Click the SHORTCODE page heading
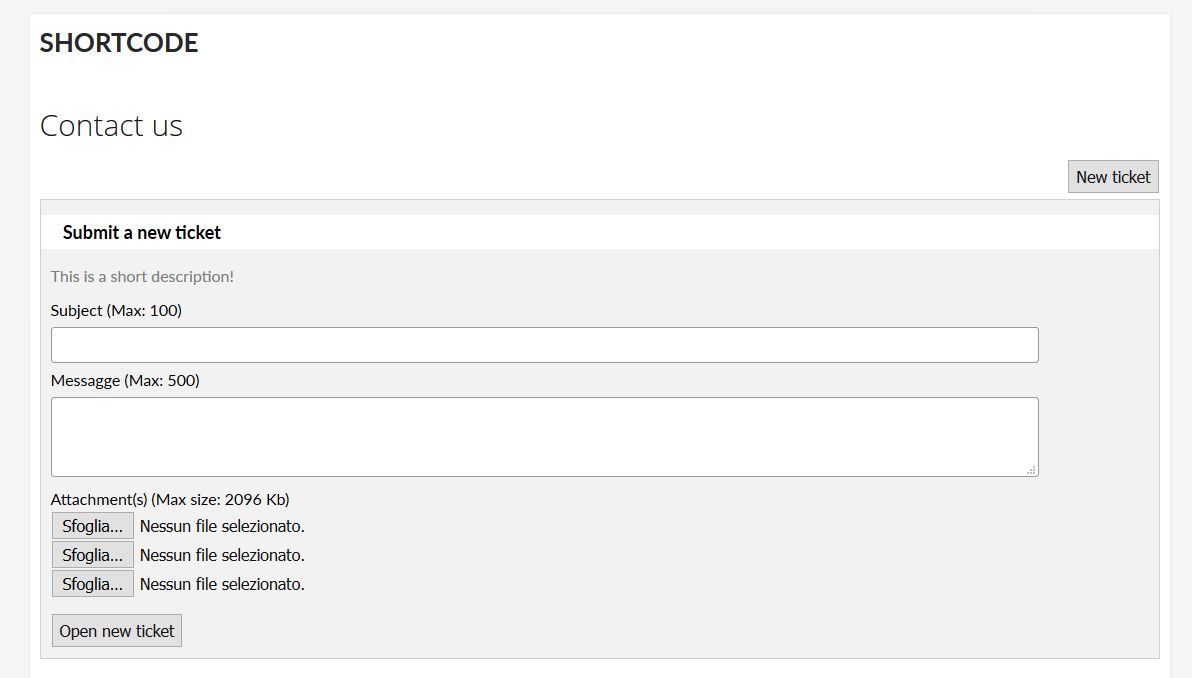1192x678 pixels. click(x=119, y=43)
